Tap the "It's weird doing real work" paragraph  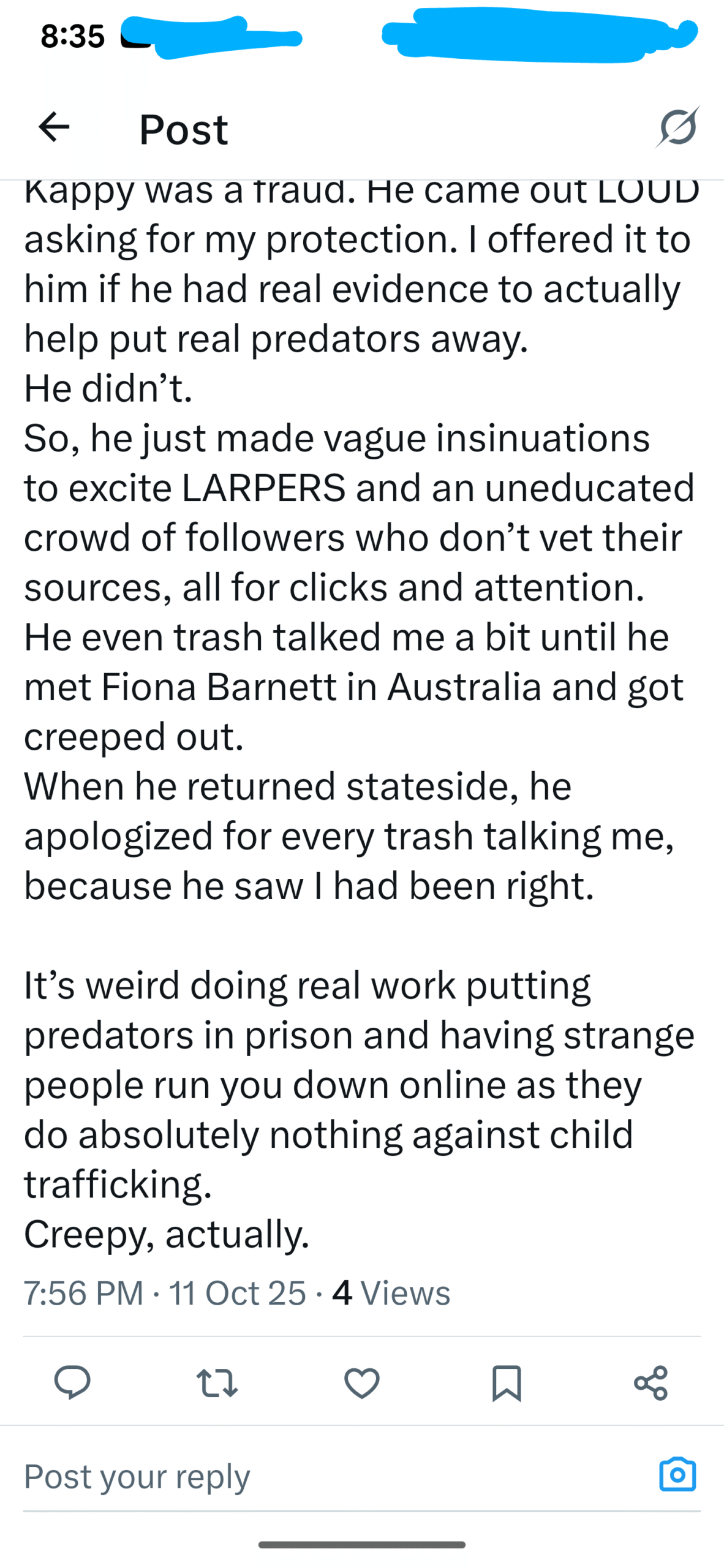[306, 986]
